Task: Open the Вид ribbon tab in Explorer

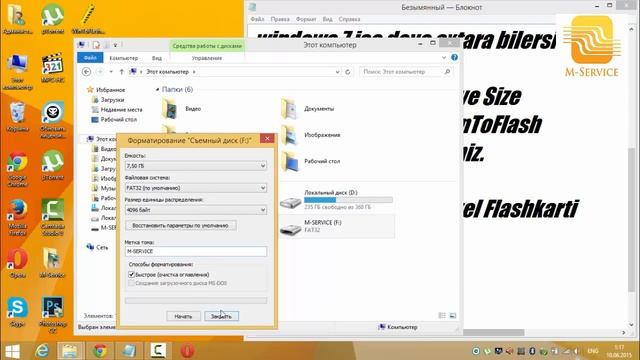Action: click(x=157, y=58)
